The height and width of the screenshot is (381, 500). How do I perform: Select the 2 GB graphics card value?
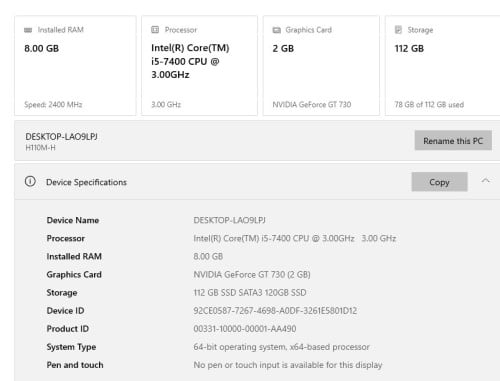click(283, 49)
